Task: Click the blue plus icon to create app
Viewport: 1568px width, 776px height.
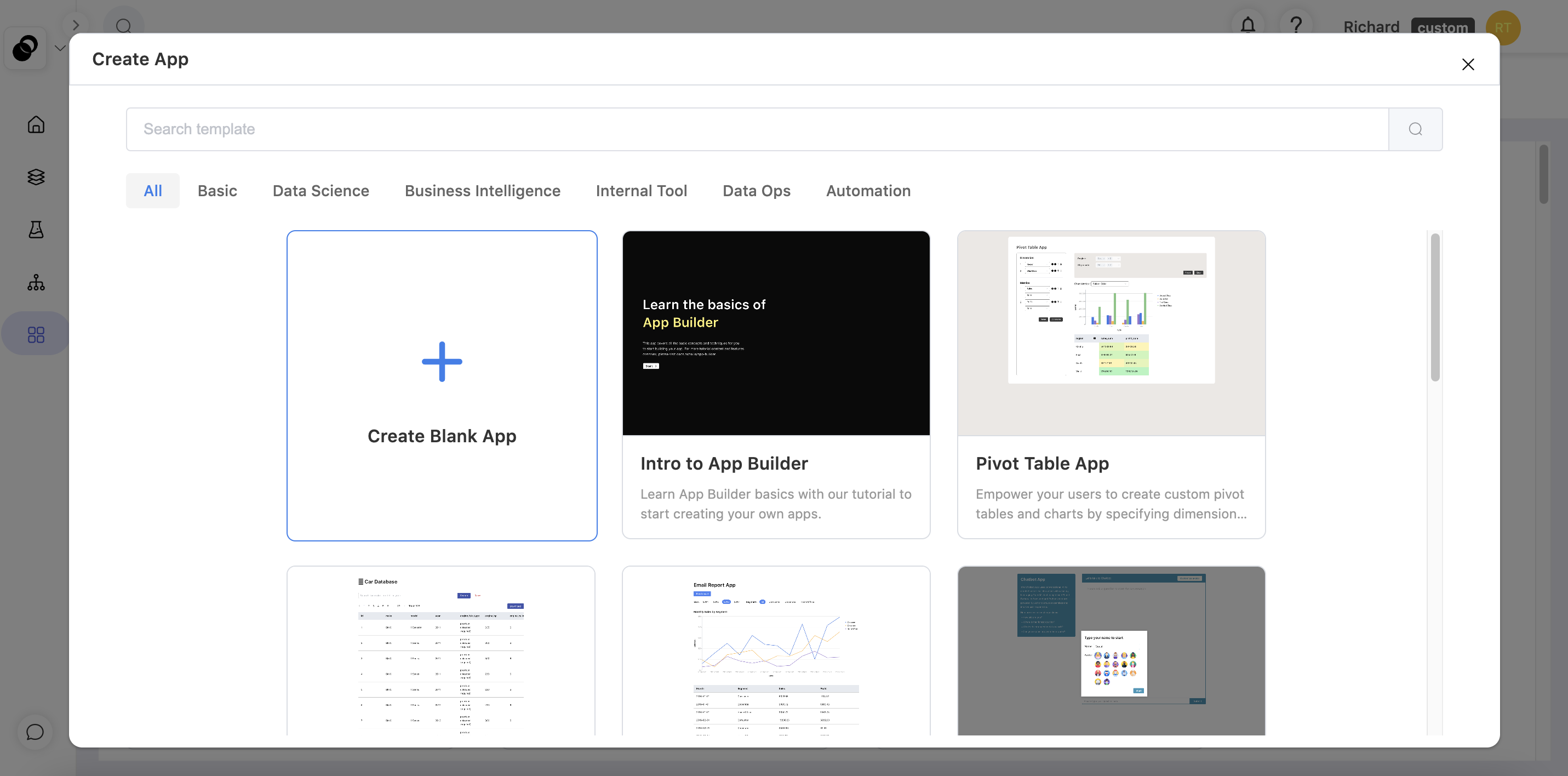Action: tap(442, 362)
